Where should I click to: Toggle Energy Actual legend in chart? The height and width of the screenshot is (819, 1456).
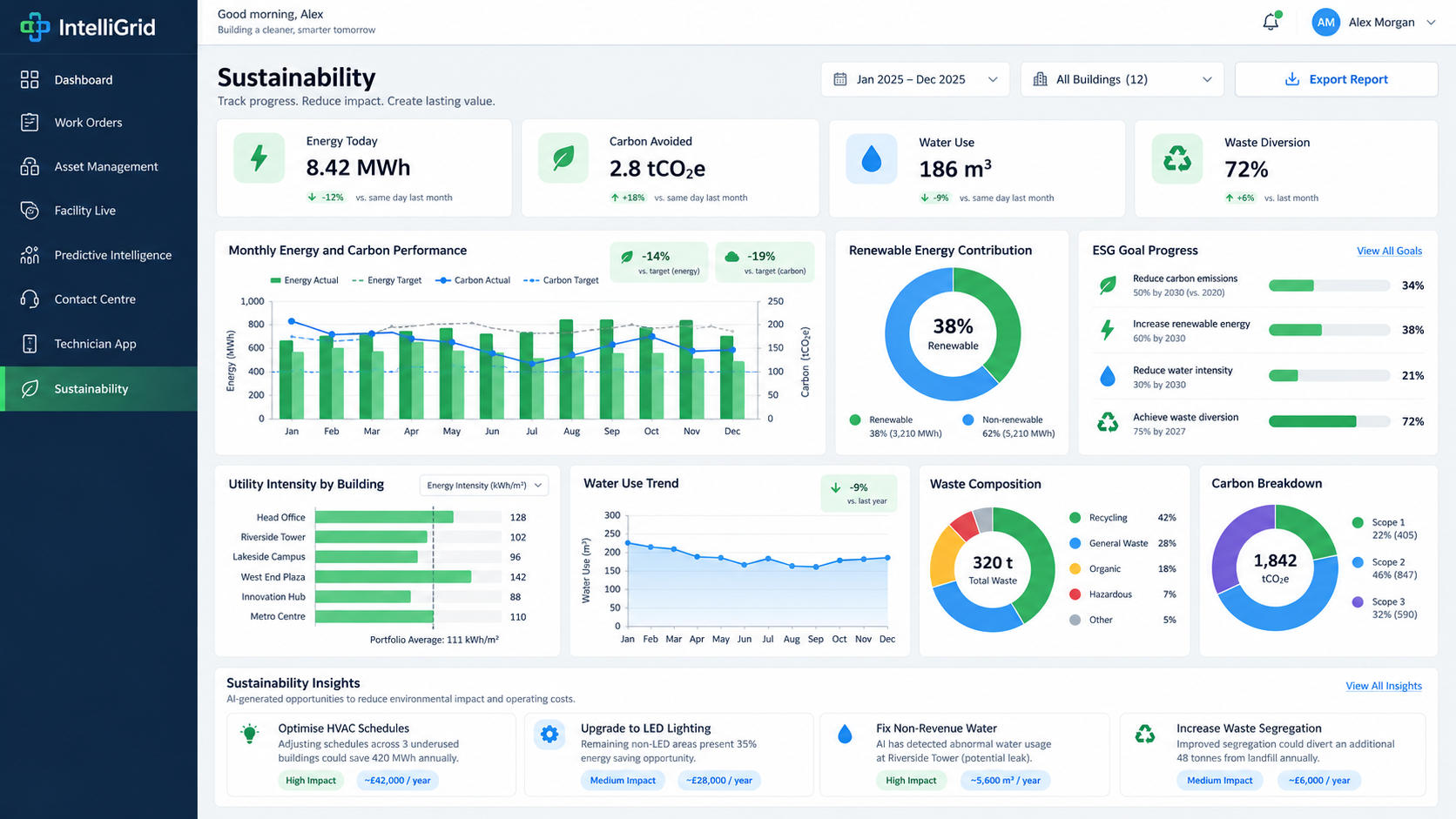point(304,280)
